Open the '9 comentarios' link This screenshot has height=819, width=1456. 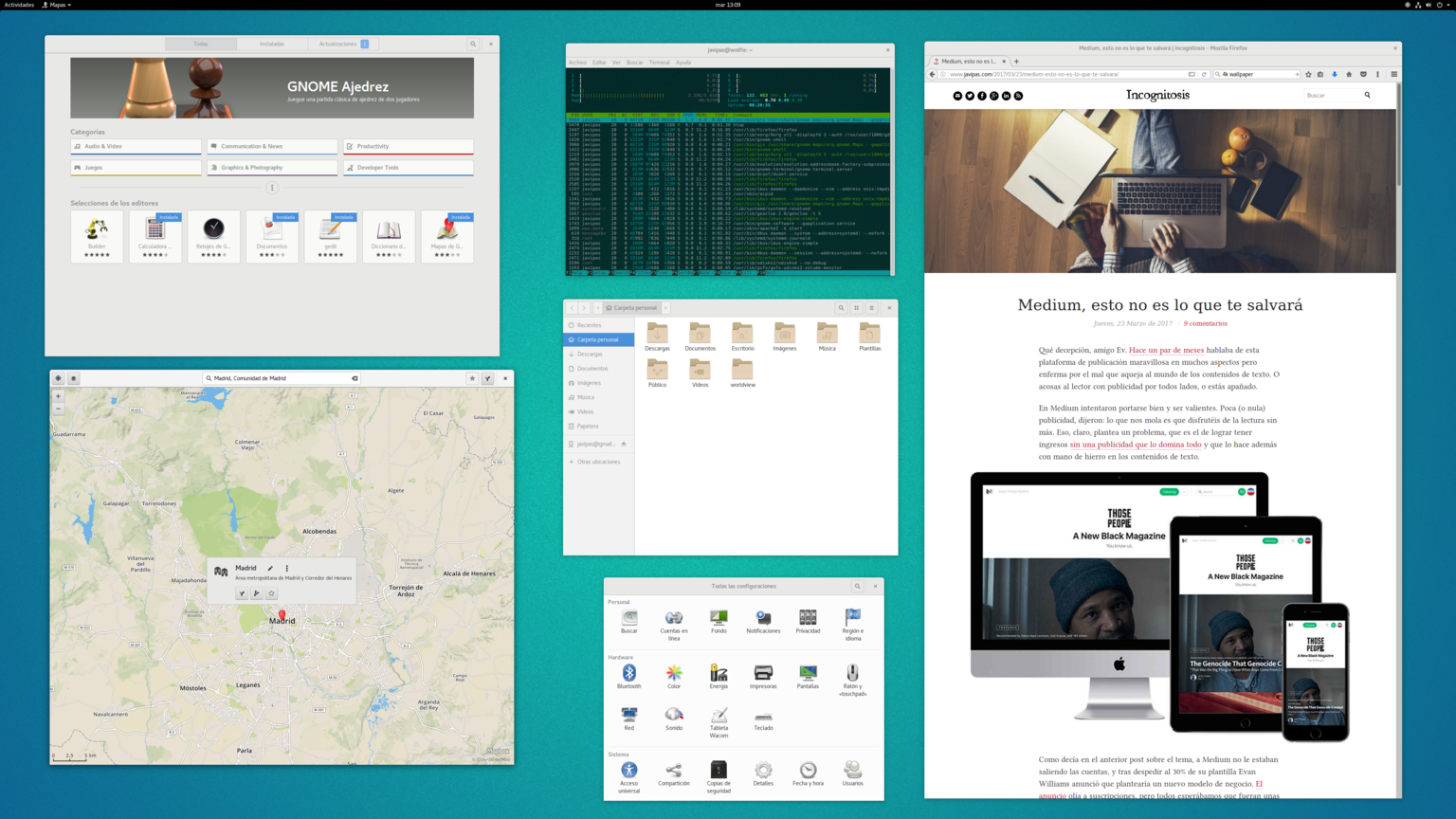coord(1205,323)
